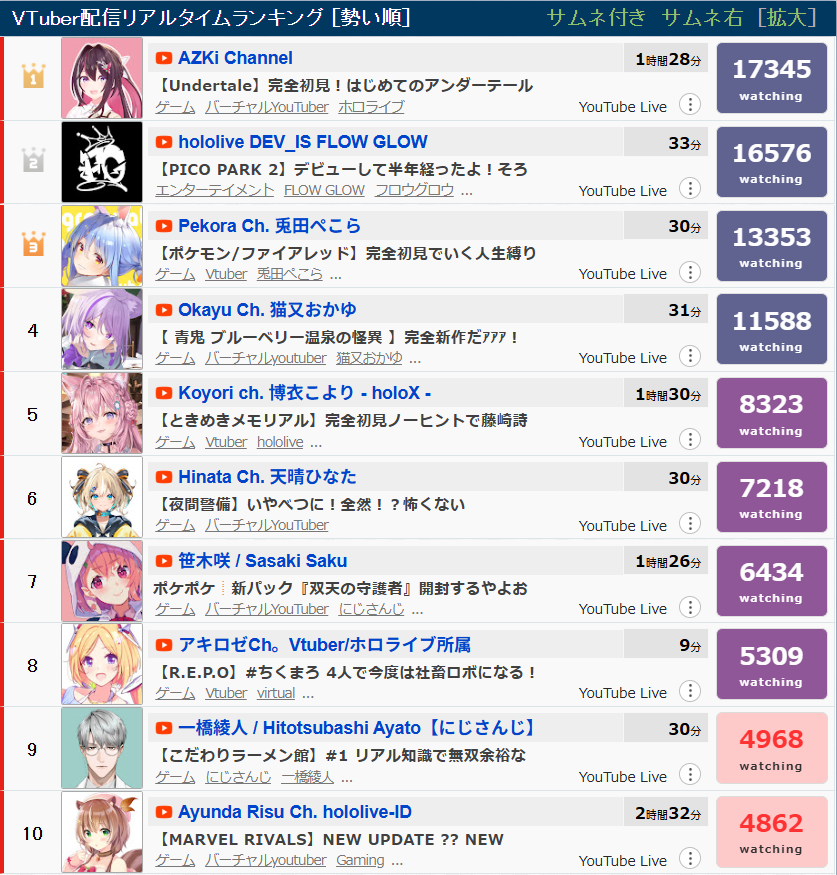Open the more-options menu for Sasaki Saku stream

coord(690,607)
